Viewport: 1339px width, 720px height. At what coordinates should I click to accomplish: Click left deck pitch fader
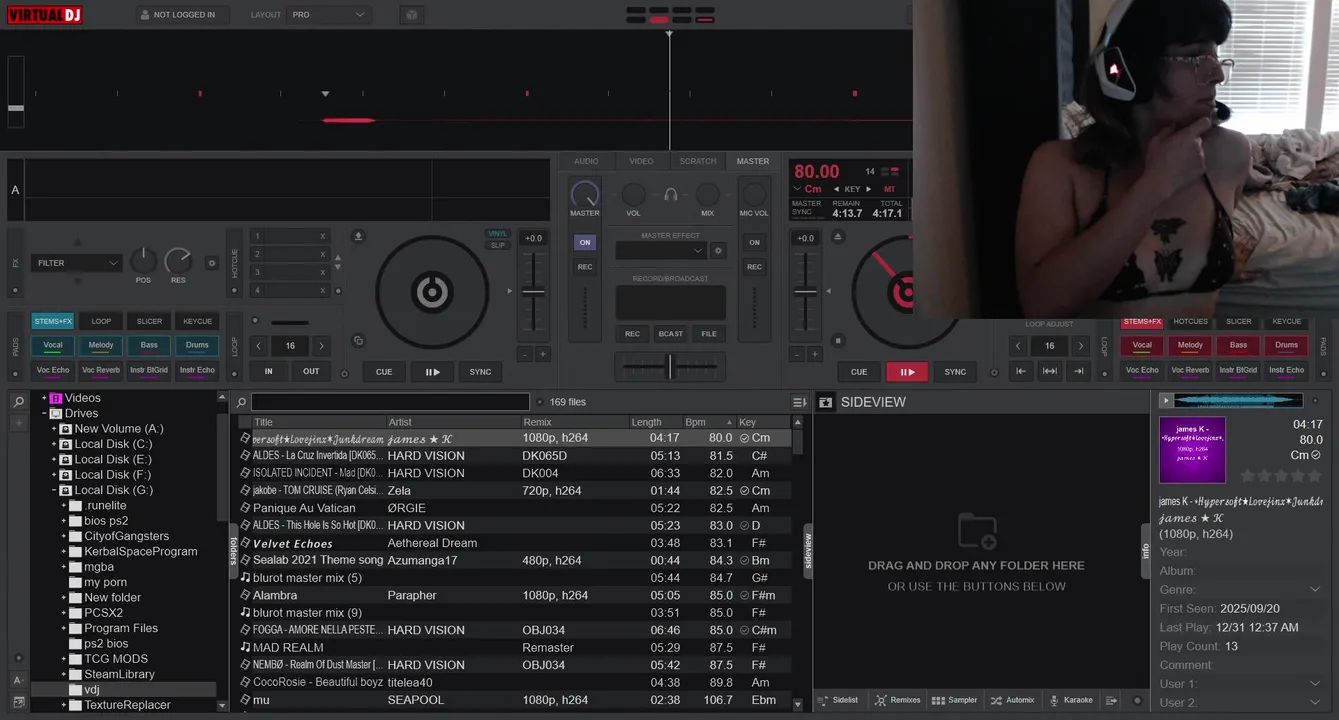point(534,292)
